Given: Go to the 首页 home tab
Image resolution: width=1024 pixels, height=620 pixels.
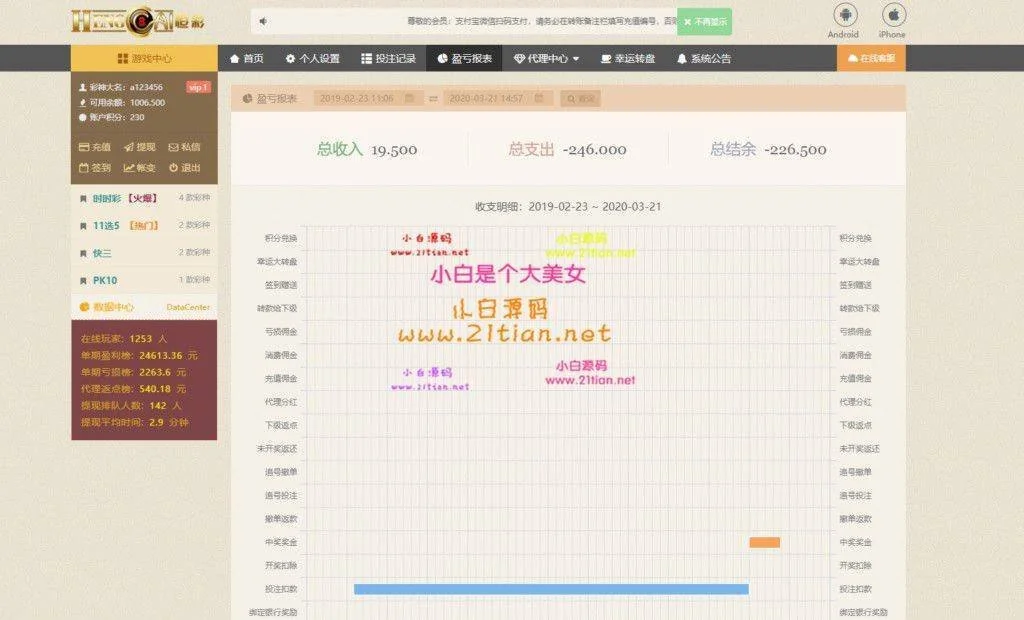Looking at the screenshot, I should pyautogui.click(x=247, y=59).
